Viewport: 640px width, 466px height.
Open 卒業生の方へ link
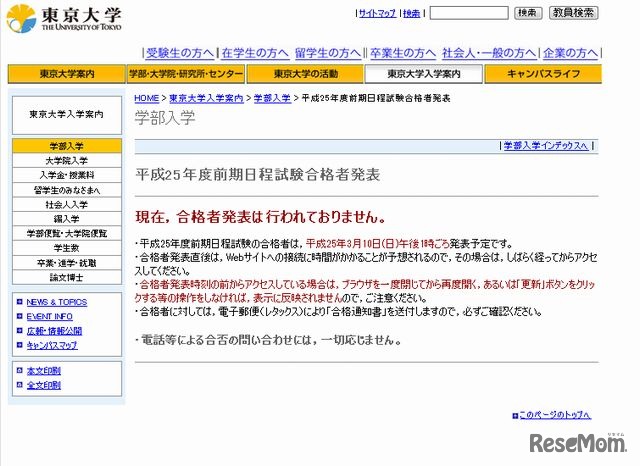pyautogui.click(x=403, y=53)
